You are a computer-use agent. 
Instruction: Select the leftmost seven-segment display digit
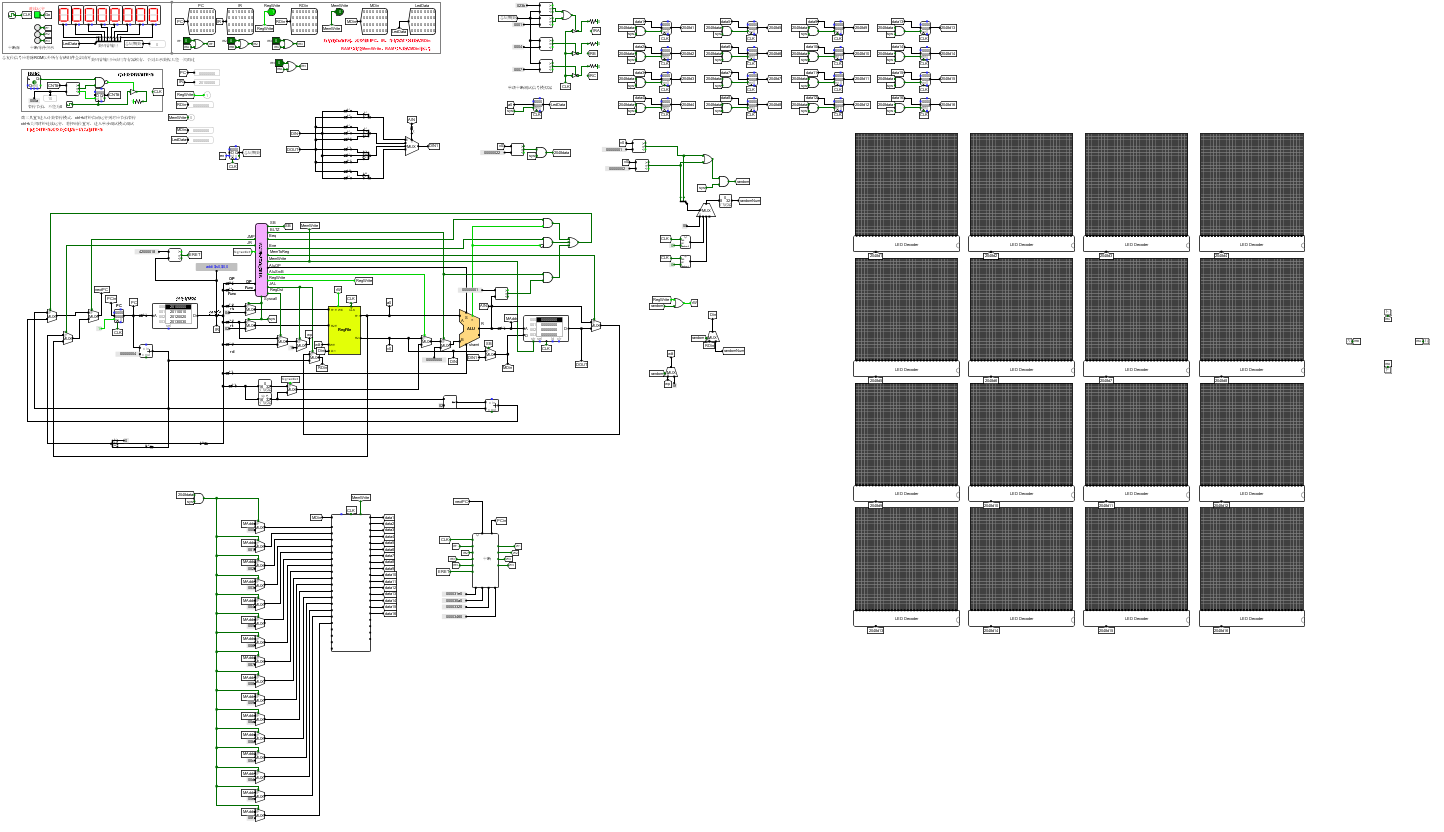click(65, 15)
